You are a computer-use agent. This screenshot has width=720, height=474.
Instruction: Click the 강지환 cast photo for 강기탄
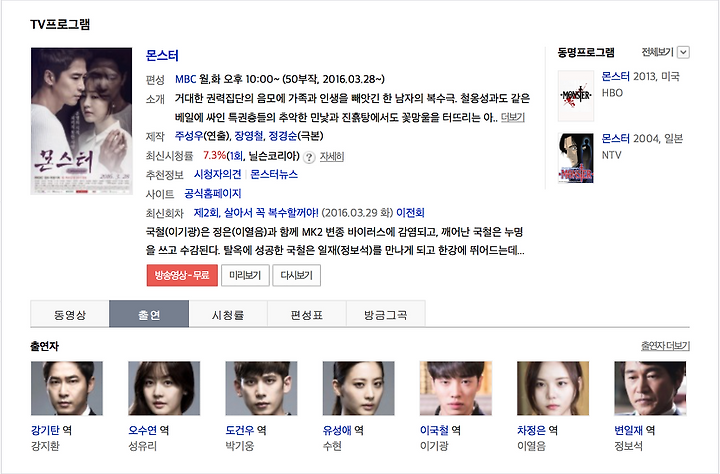67,389
